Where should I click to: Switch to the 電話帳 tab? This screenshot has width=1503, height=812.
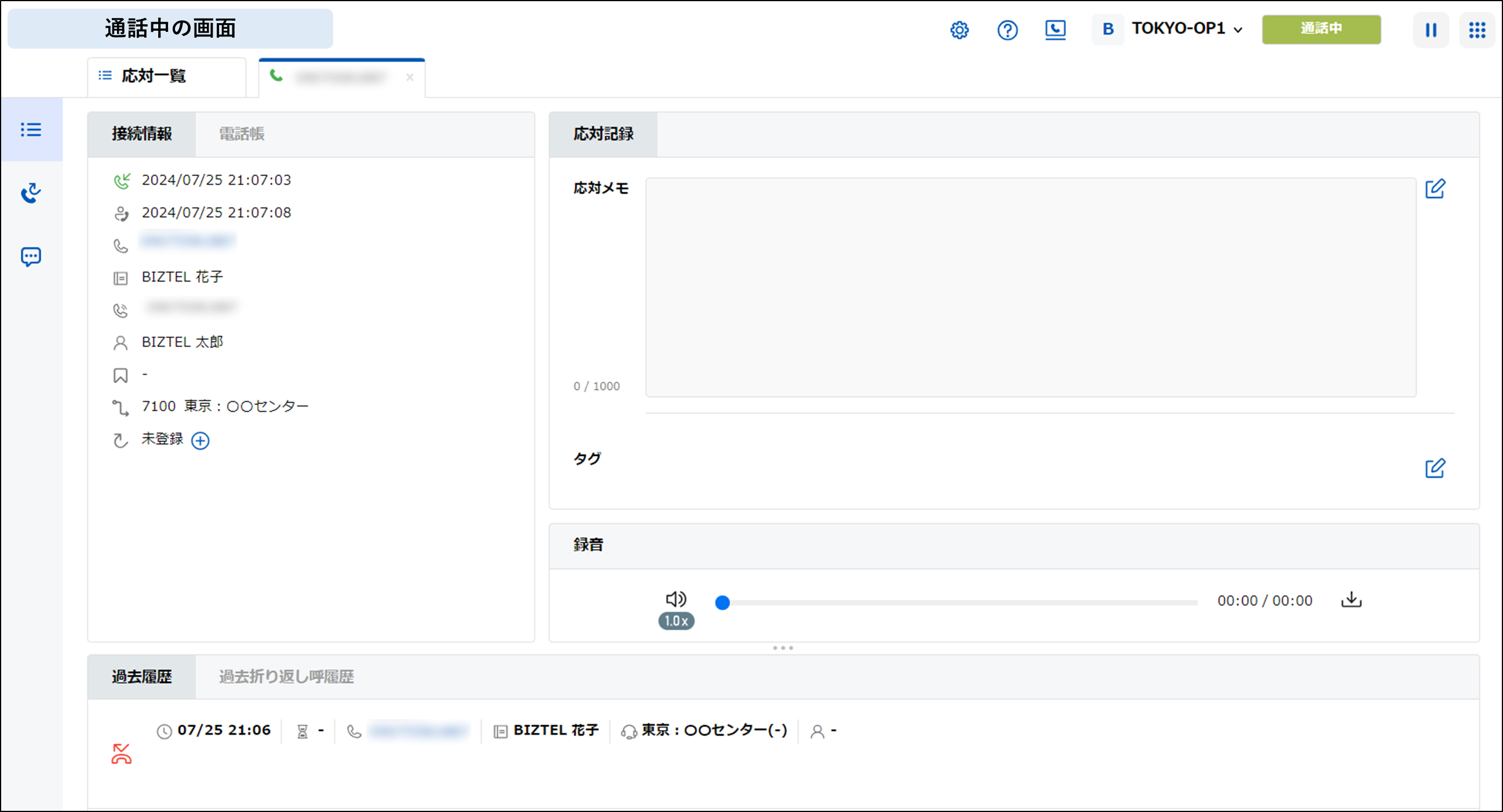242,134
